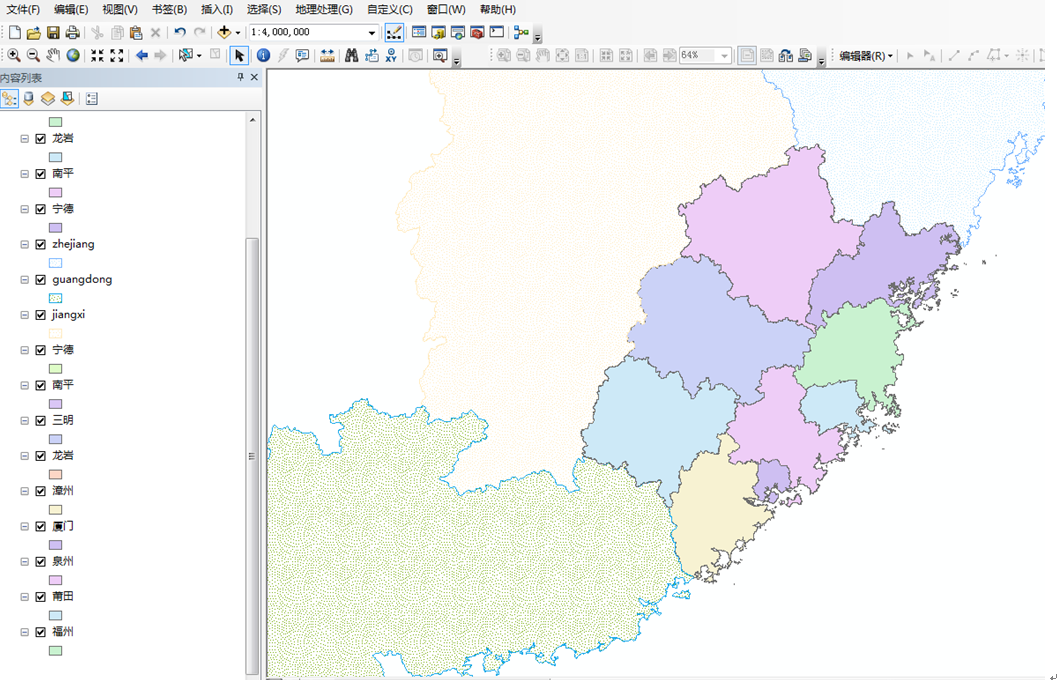The width and height of the screenshot is (1058, 680).
Task: Open the 地理处理(G) Geoprocessing menu
Action: [x=324, y=9]
